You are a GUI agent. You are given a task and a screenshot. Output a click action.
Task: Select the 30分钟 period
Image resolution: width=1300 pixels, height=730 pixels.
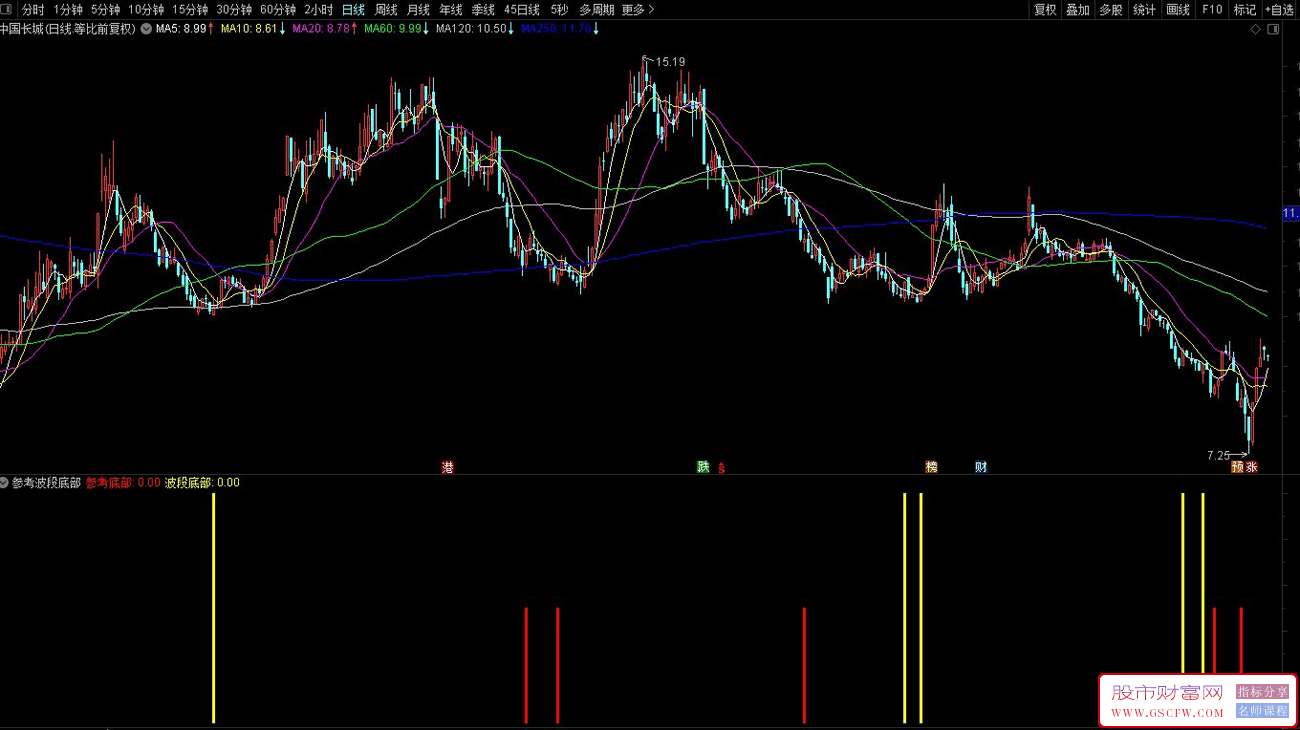point(234,10)
